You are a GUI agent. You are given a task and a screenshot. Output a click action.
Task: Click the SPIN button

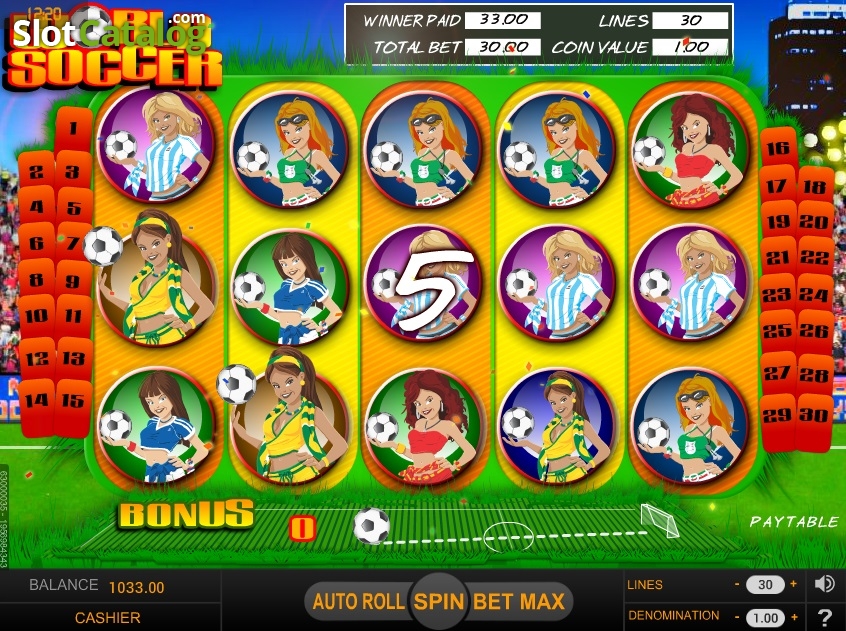point(439,601)
